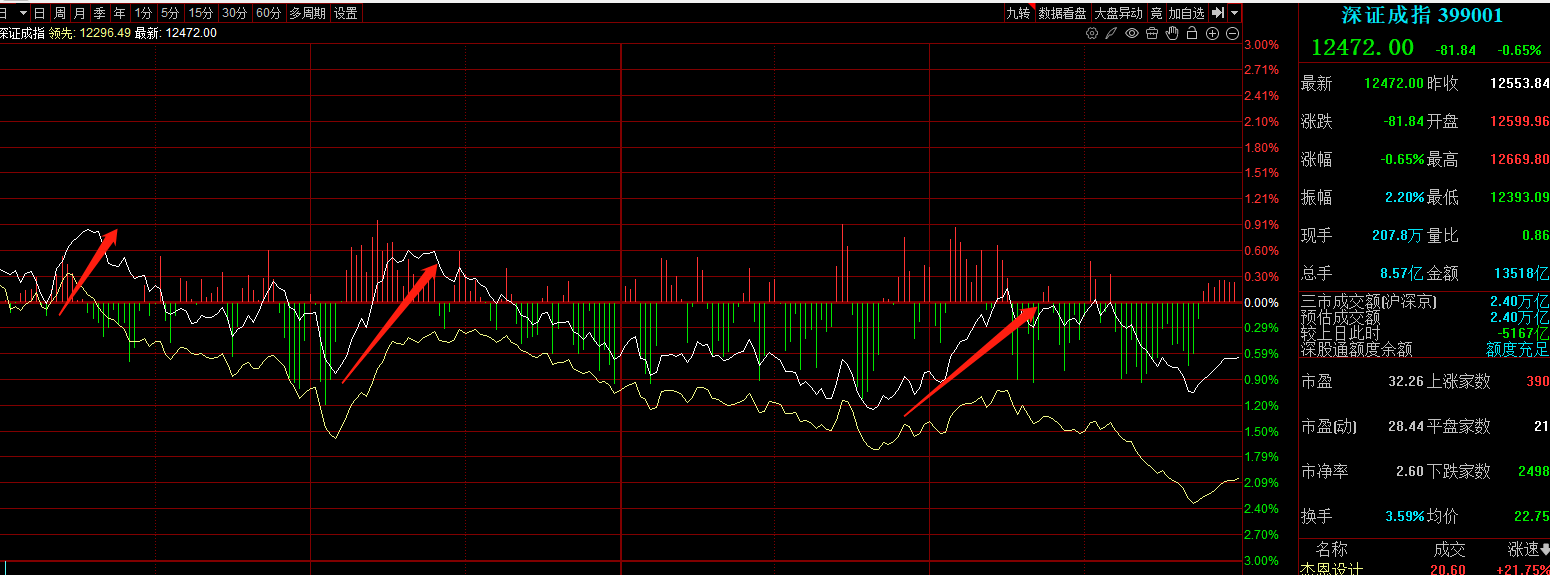1550x575 pixels.
Task: Add to watchlist with 加自选
Action: tap(1187, 13)
